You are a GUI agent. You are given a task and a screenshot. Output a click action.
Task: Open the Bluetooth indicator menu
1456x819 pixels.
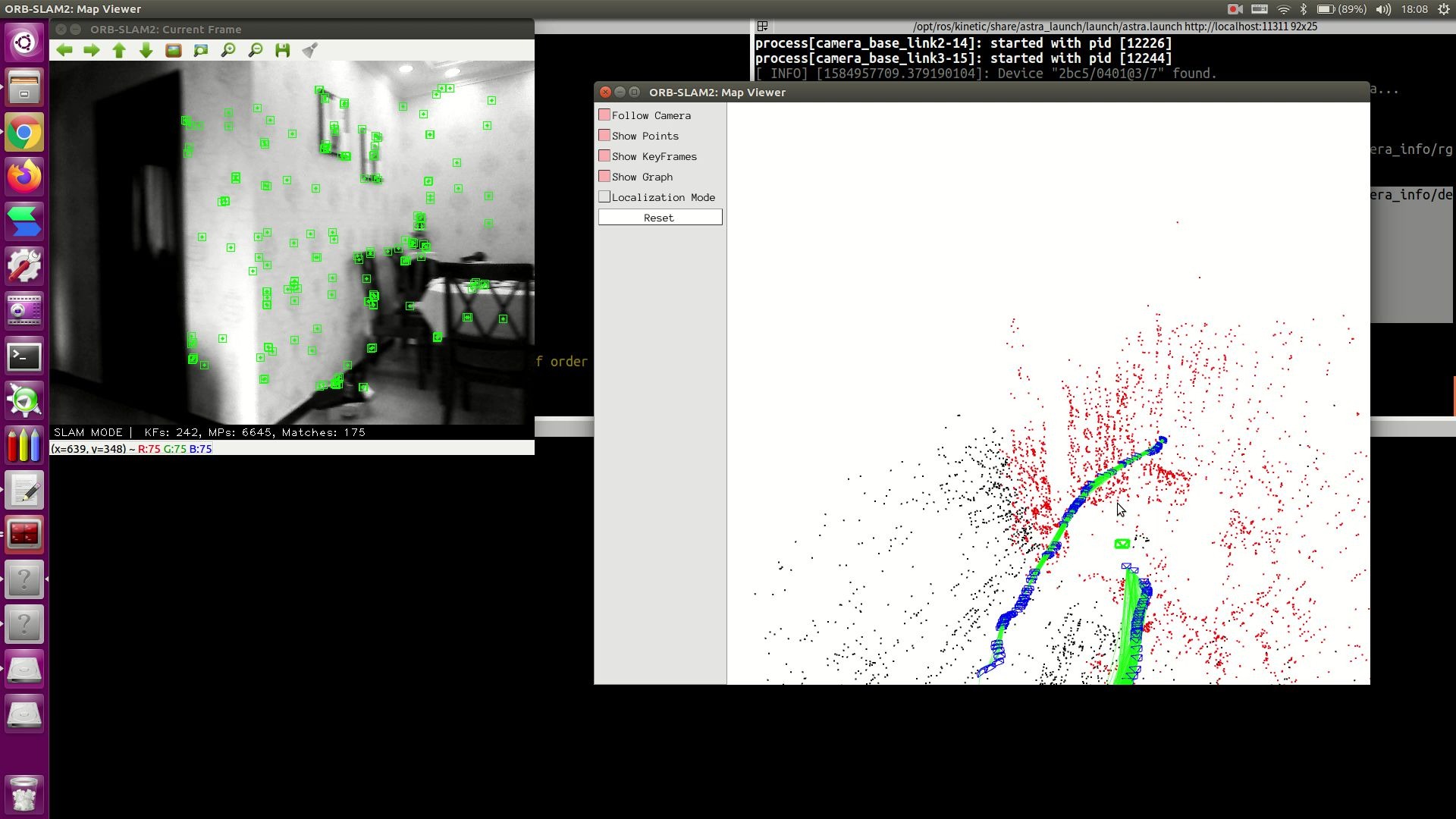[x=1304, y=9]
